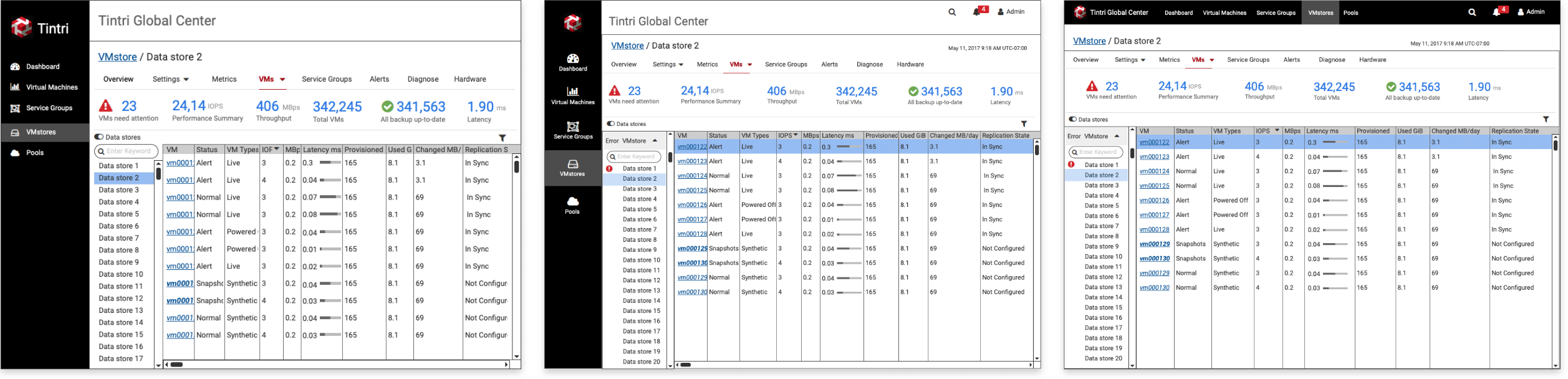
Task: Click the Tintri logo in the icon-sidebar mockup
Action: point(572,23)
